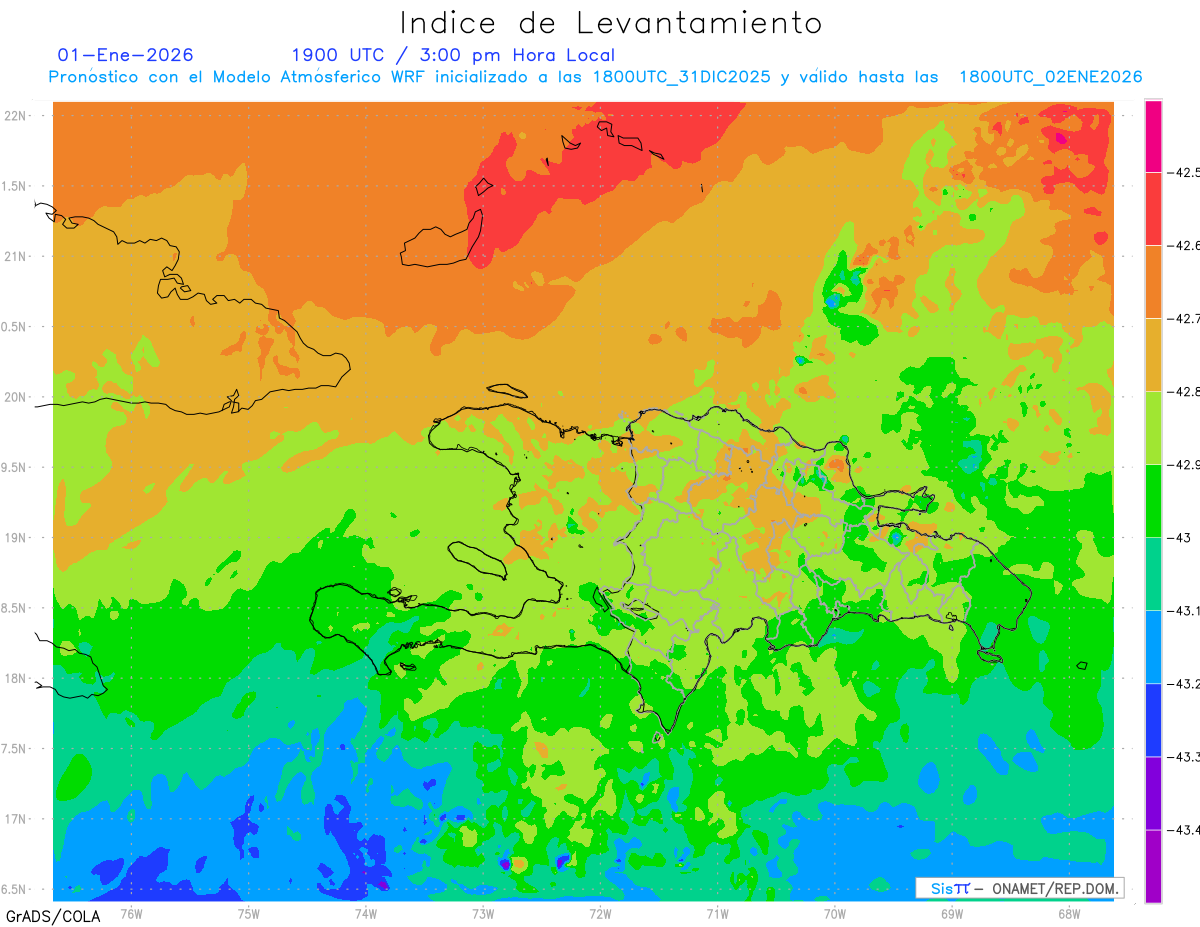Click the color bar value "-43.4"
The image size is (1200, 927).
click(x=1185, y=830)
